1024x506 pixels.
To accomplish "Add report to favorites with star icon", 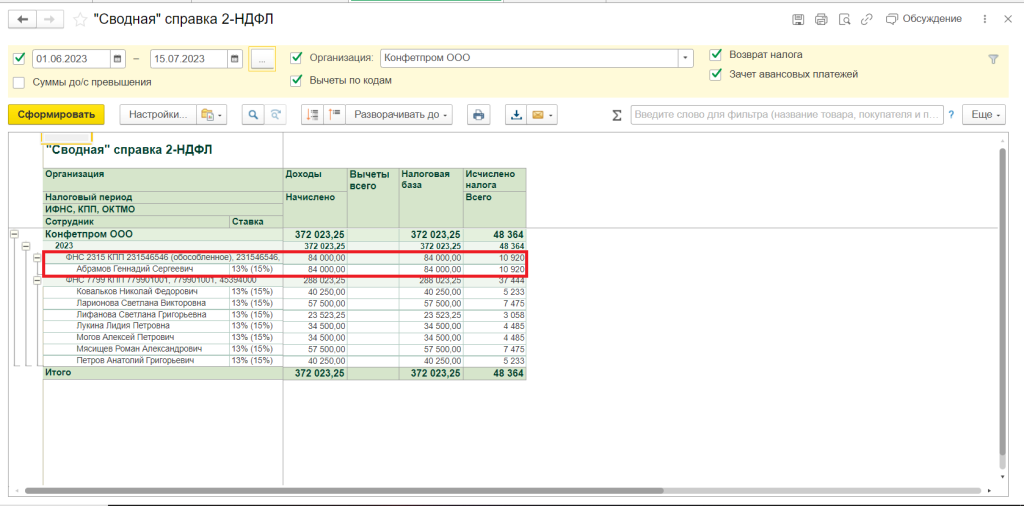I will 80,20.
